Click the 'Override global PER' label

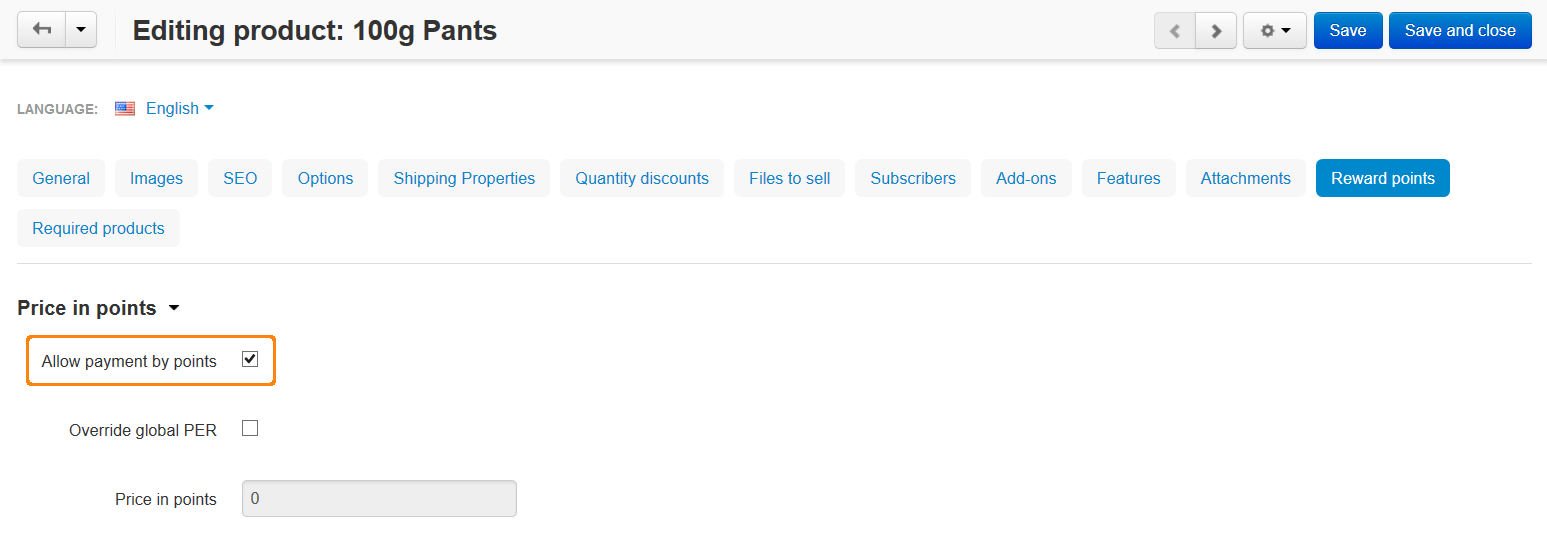tap(143, 430)
